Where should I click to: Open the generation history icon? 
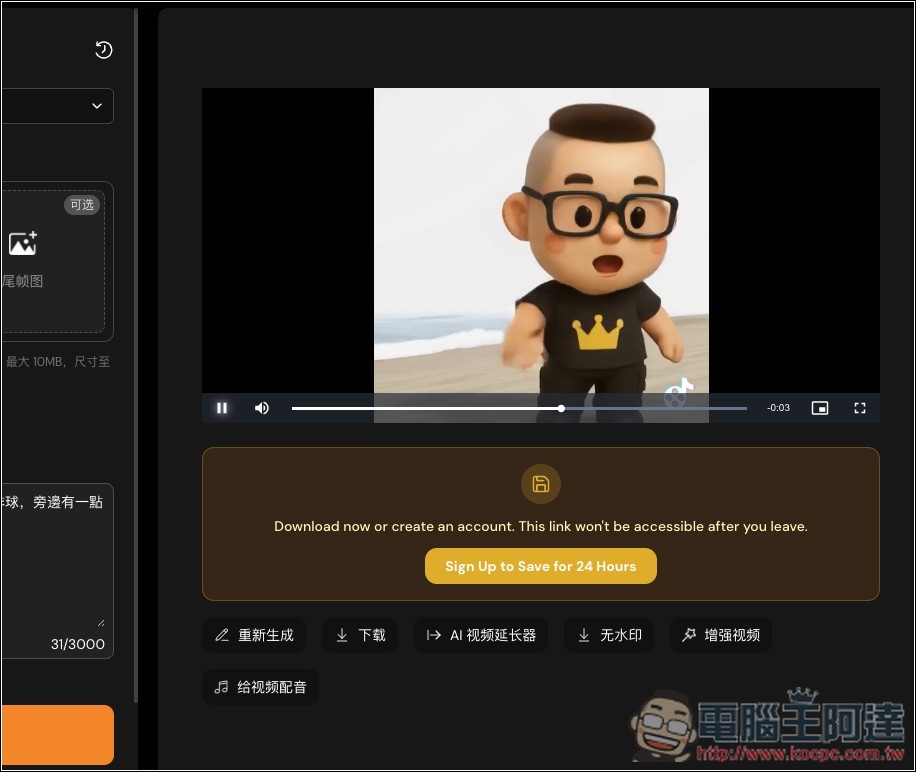click(x=104, y=49)
